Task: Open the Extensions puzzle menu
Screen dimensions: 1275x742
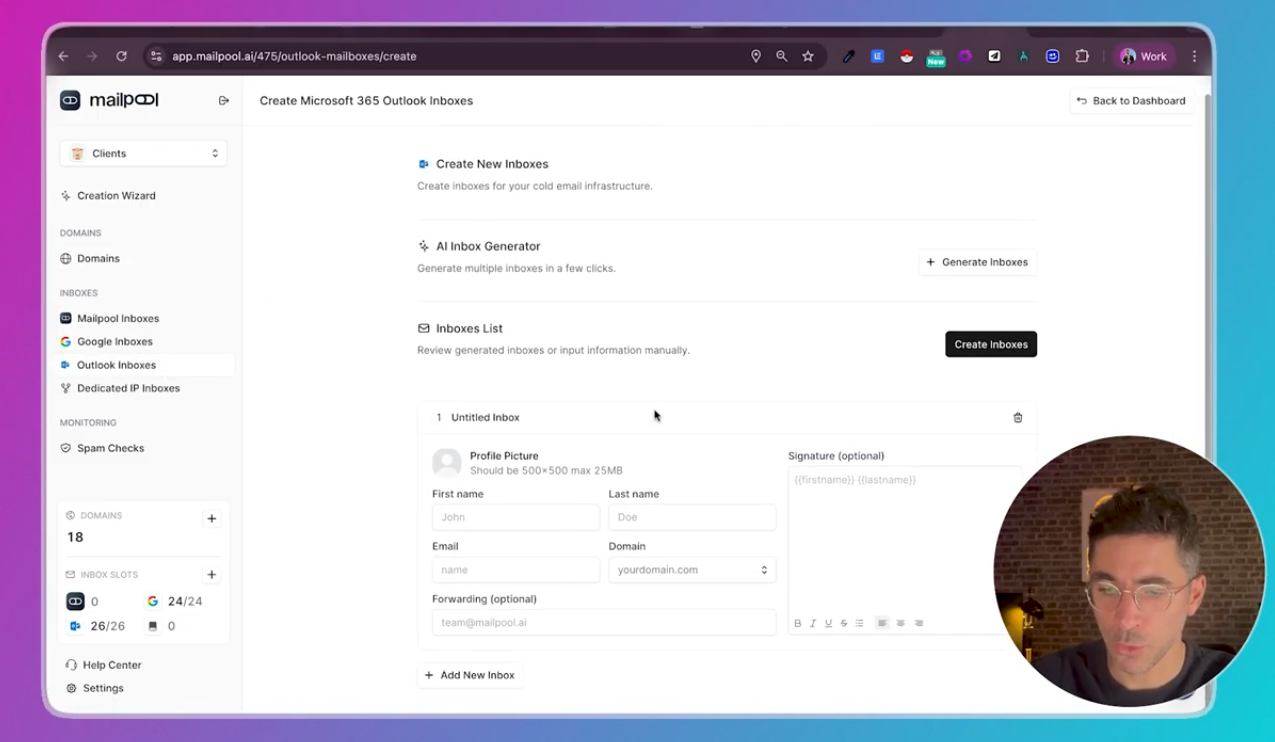Action: pos(1082,56)
